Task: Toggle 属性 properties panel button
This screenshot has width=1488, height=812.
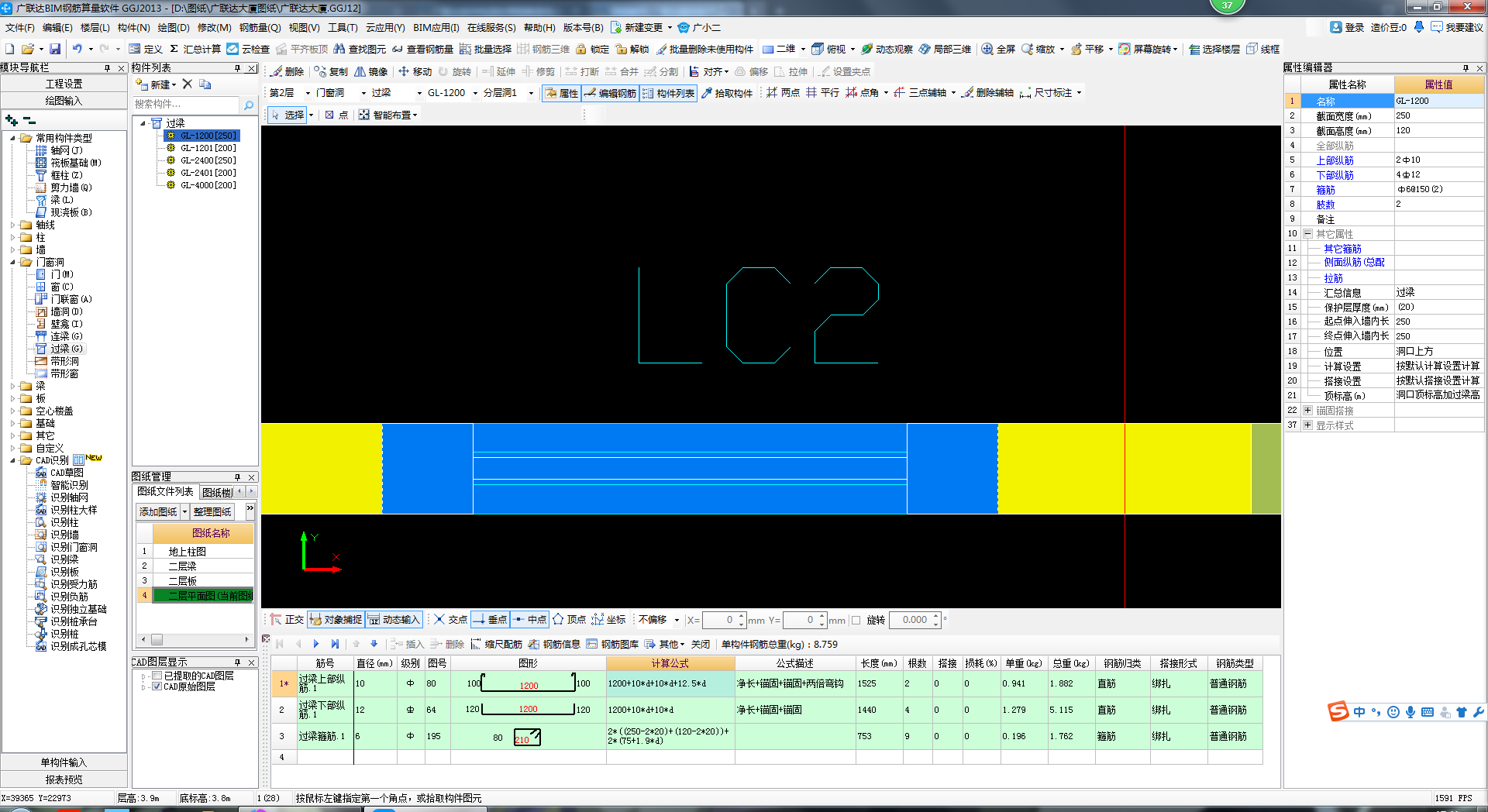Action: (561, 93)
